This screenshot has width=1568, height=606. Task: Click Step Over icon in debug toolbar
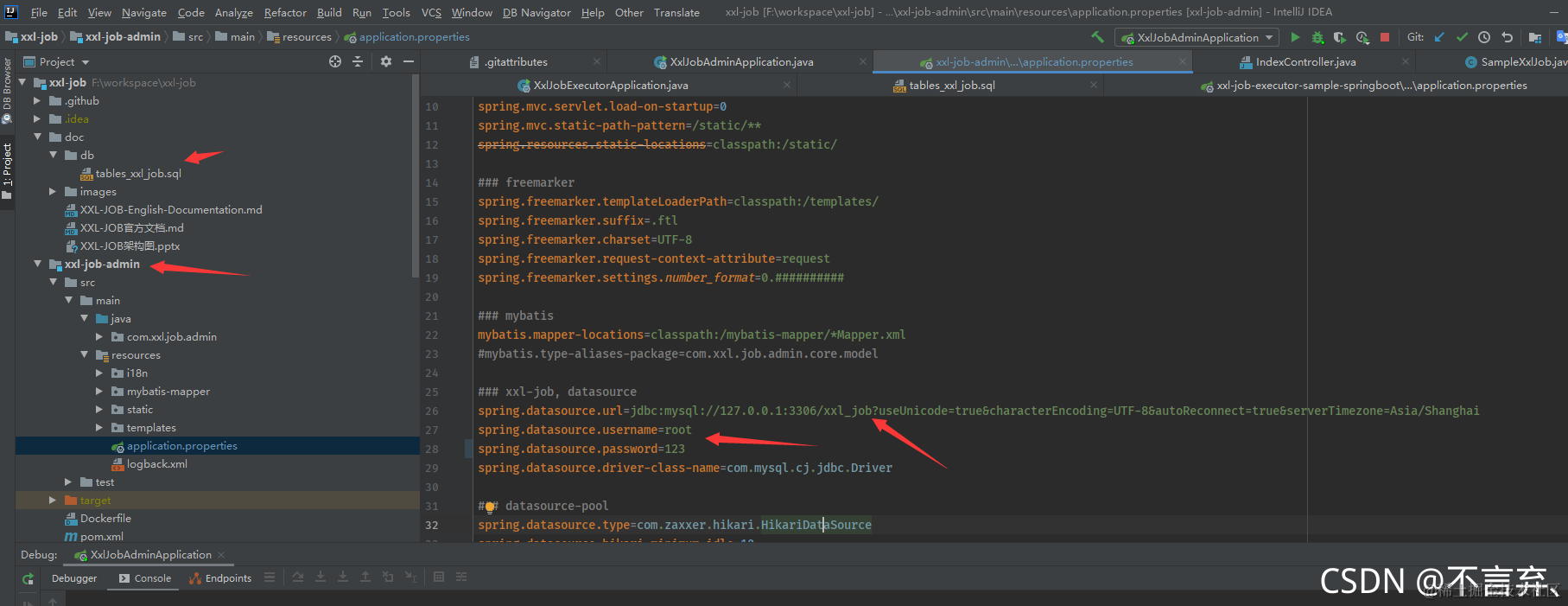click(298, 577)
